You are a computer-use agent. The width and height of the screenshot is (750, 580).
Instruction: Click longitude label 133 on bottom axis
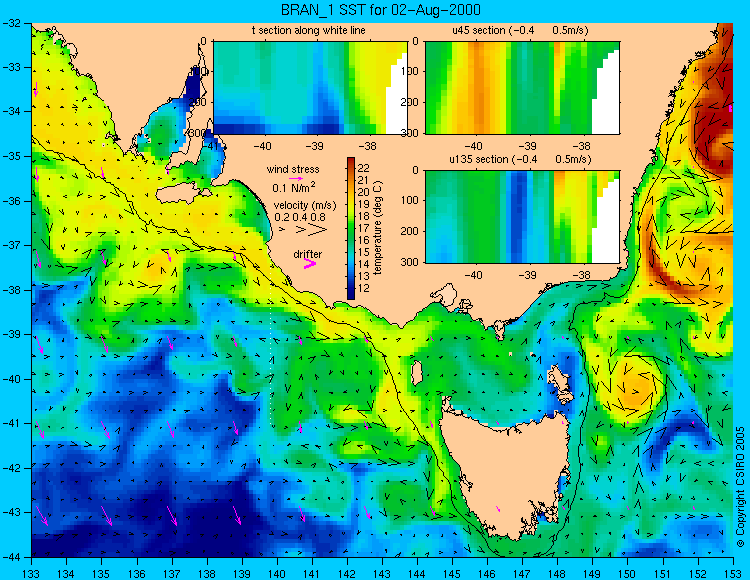tap(31, 573)
